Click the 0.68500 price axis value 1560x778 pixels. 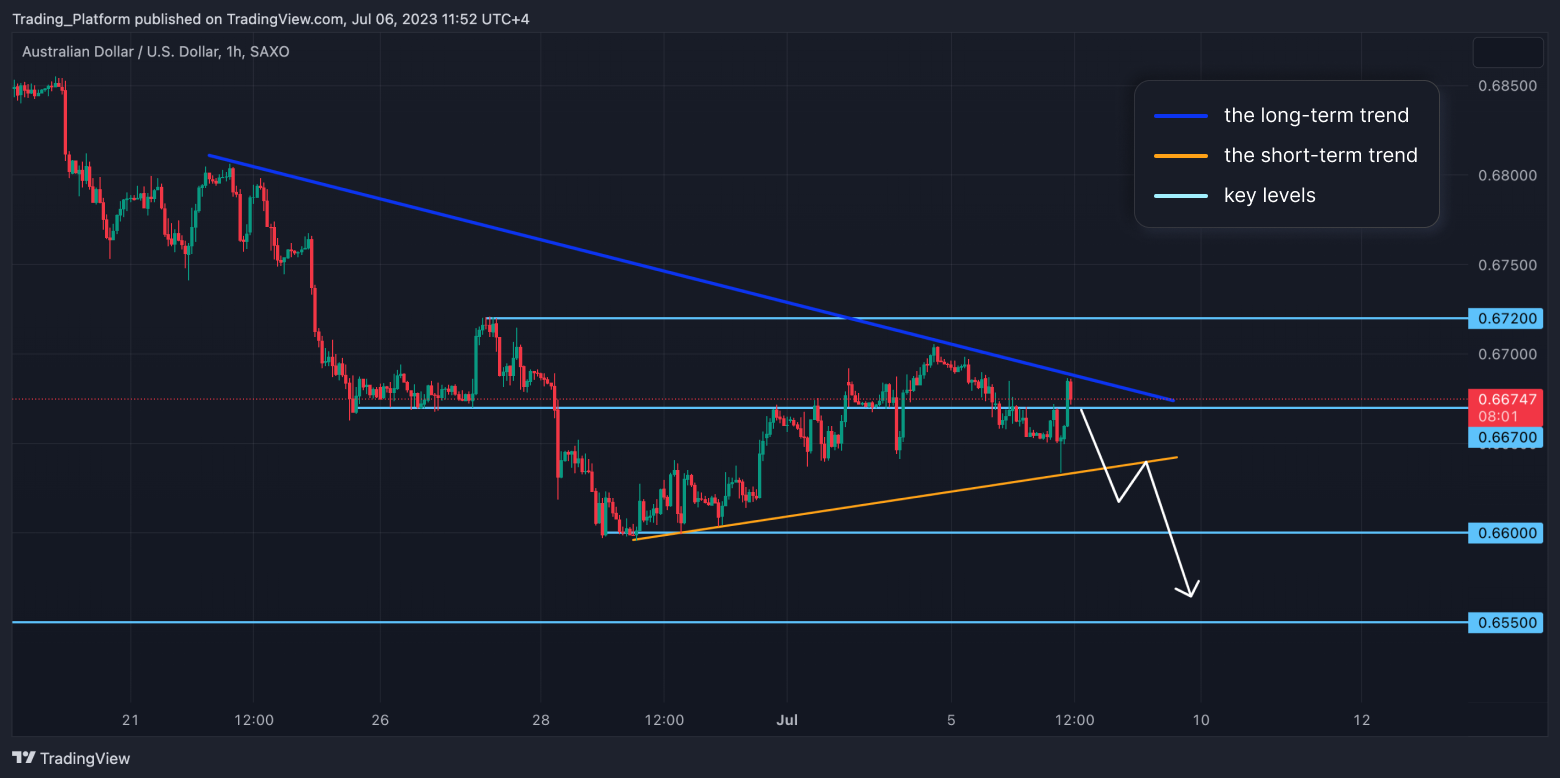pos(1507,86)
